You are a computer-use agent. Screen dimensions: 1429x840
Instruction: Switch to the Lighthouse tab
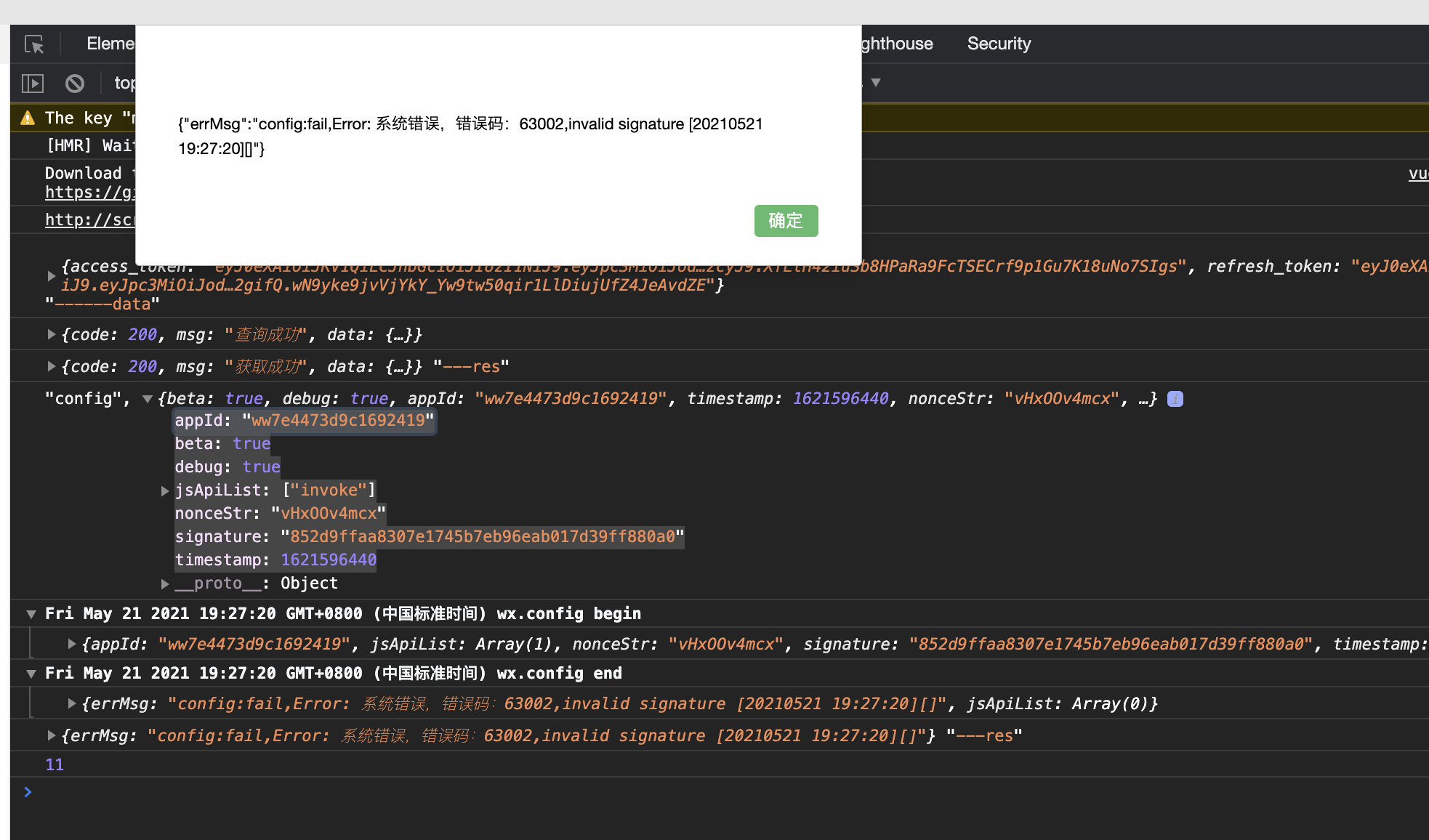coord(896,44)
